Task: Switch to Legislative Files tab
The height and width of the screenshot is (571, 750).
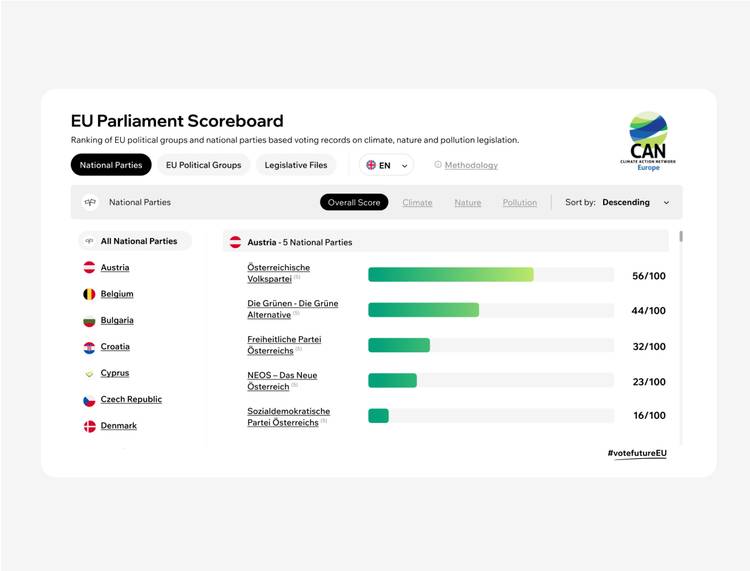Action: click(x=296, y=165)
